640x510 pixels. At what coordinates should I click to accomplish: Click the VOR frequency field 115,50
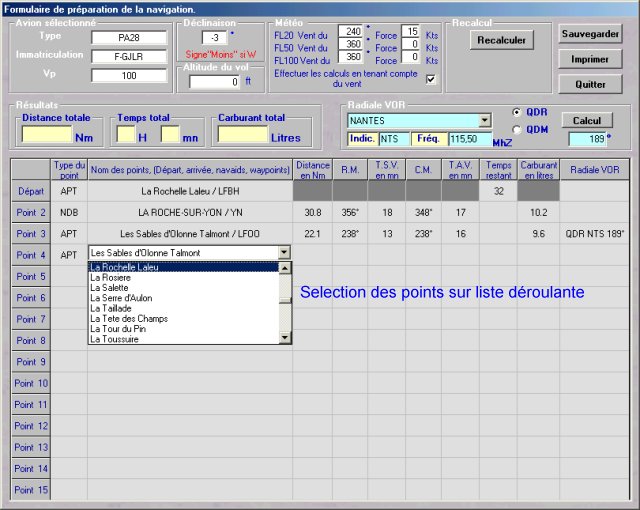[x=470, y=139]
